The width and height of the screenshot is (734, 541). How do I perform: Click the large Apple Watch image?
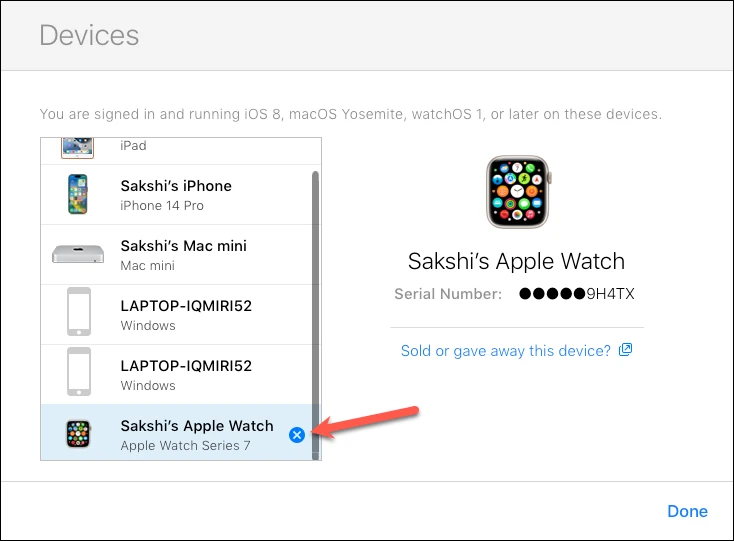tap(518, 192)
